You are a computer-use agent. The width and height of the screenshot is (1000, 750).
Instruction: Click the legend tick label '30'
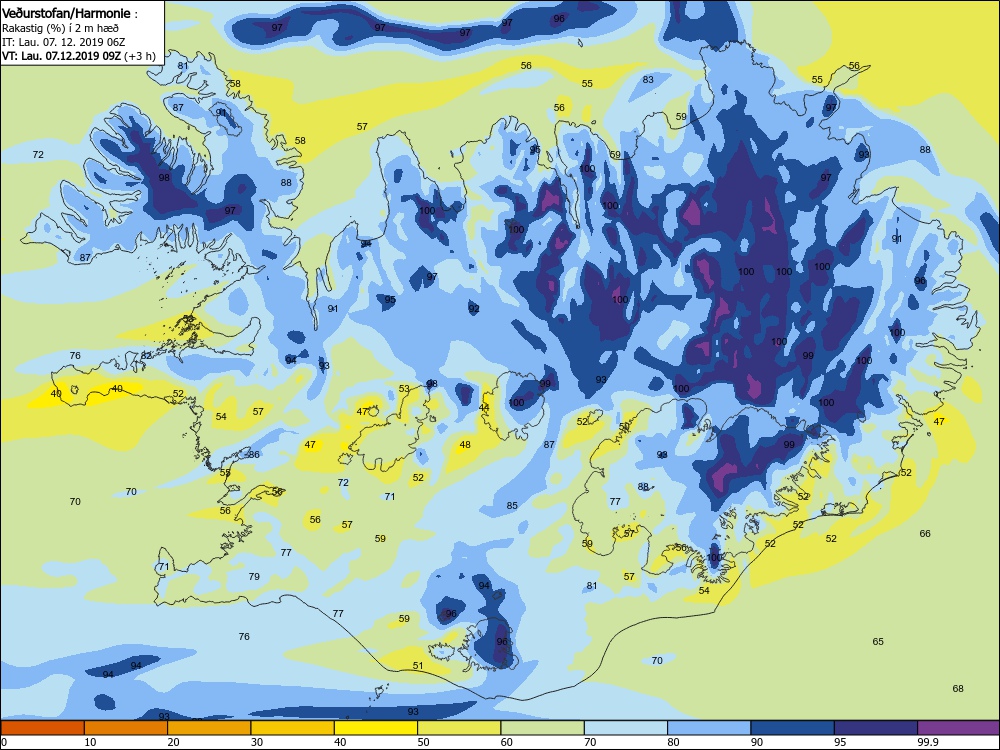click(257, 742)
